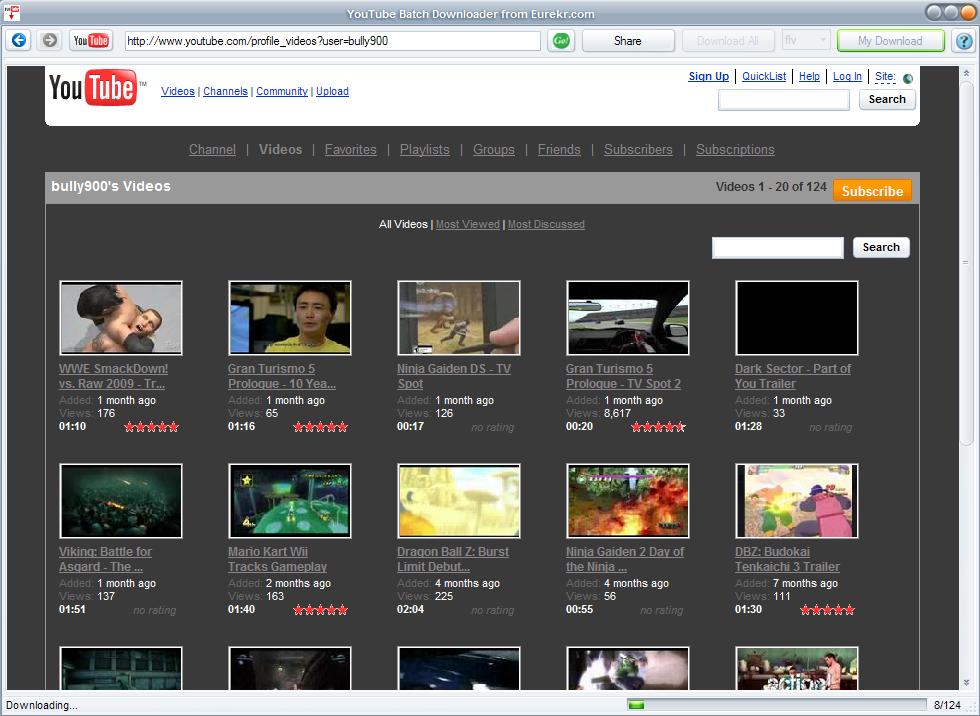Image resolution: width=980 pixels, height=716 pixels.
Task: Focus the channel videos search box
Action: [x=778, y=247]
